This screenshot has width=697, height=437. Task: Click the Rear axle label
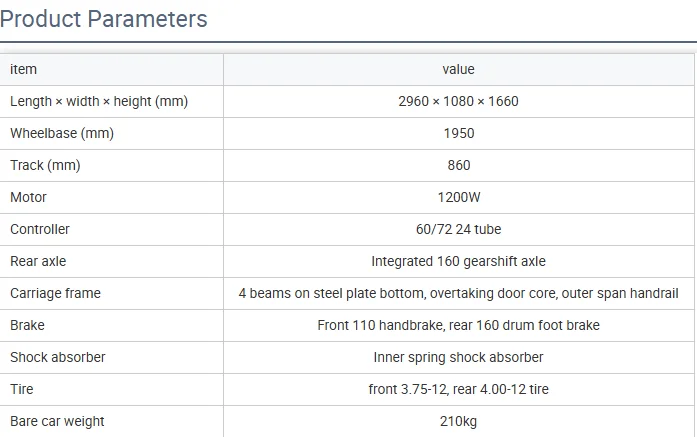38,261
